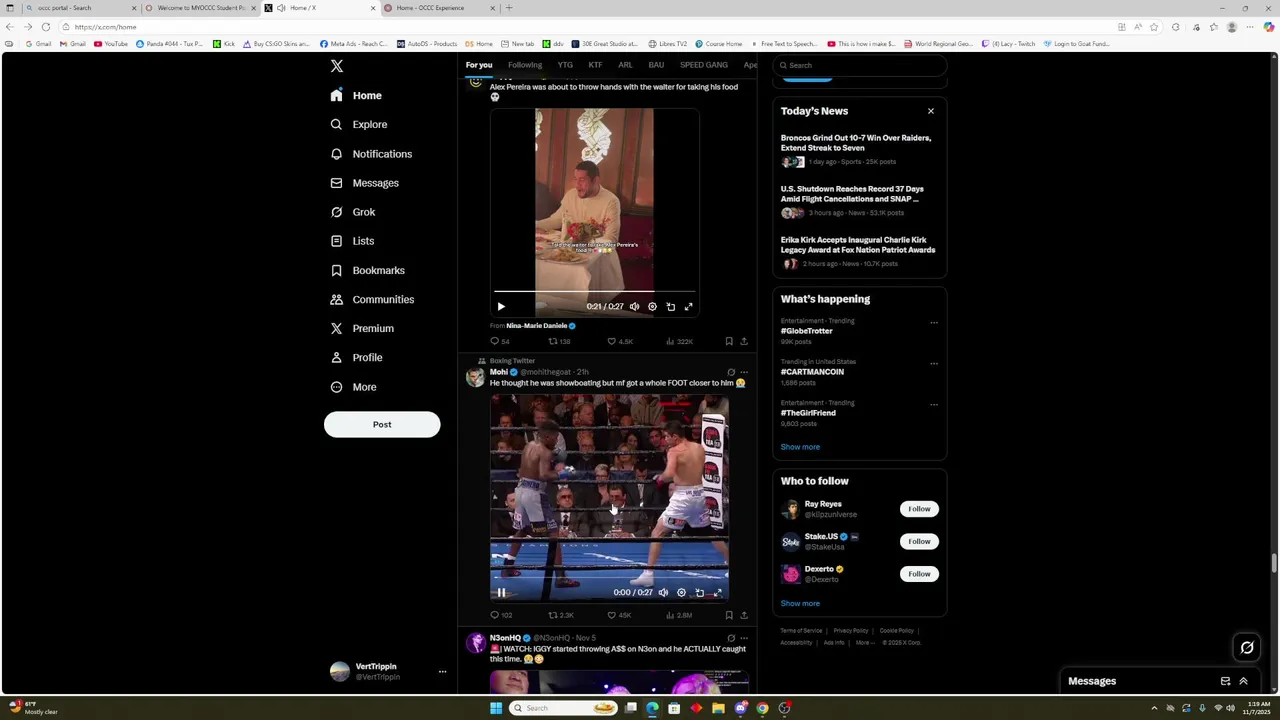Switch to the ARL tab

625,65
